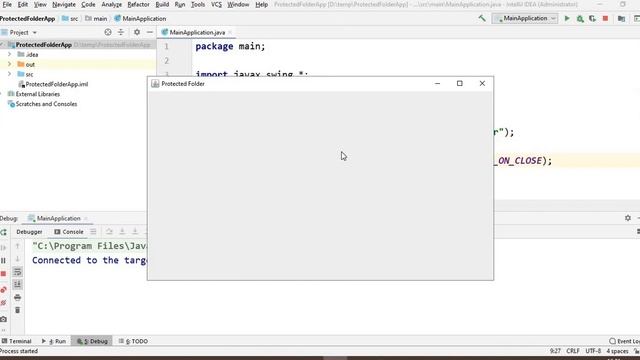Open the Tools menu
Viewport: 640px width, 360px height.
(x=198, y=4)
